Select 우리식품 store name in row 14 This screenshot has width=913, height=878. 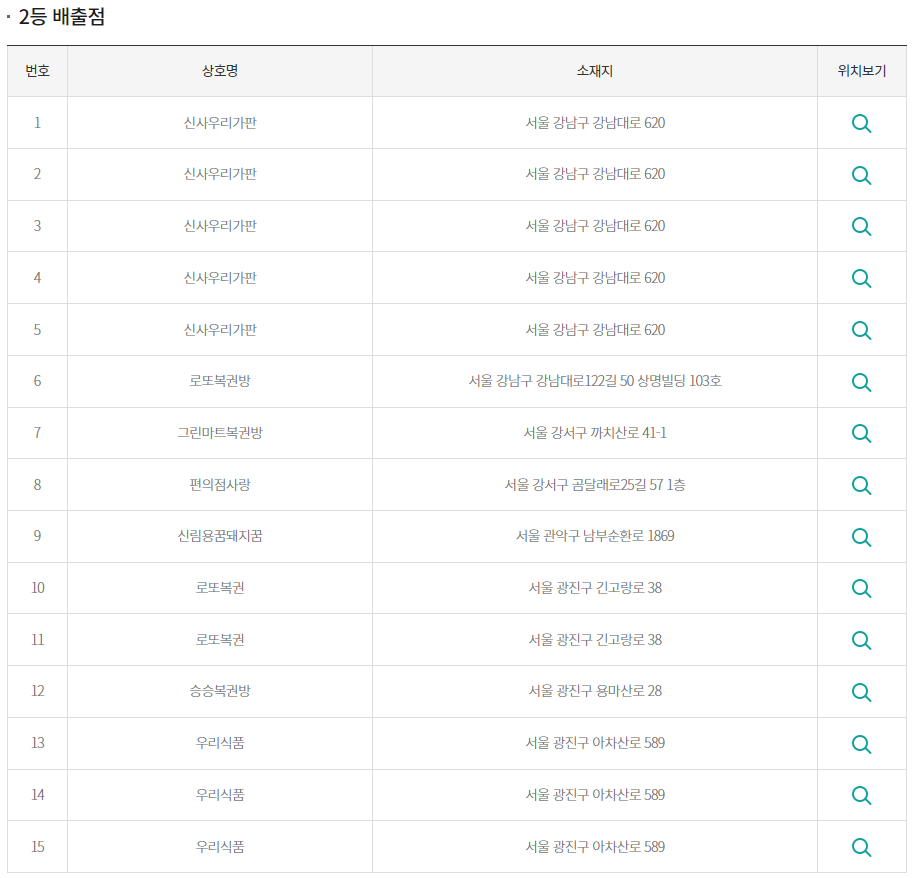(x=220, y=794)
